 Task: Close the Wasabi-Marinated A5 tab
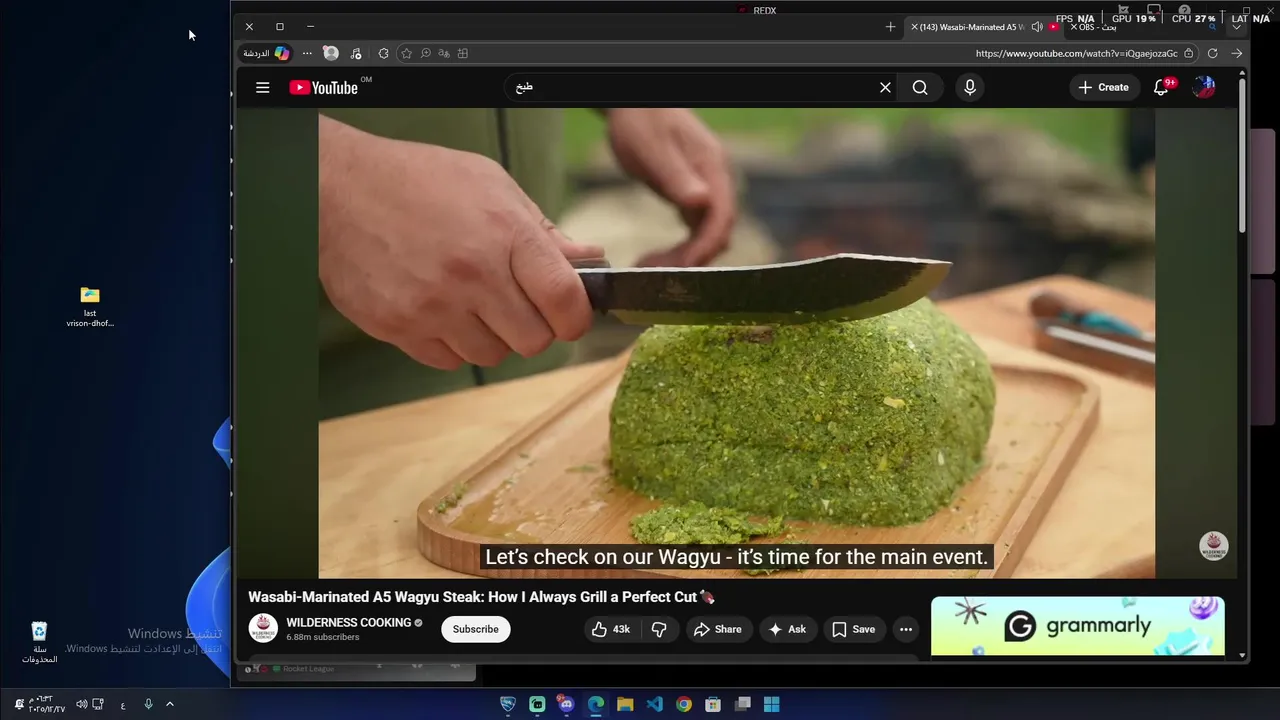click(914, 27)
